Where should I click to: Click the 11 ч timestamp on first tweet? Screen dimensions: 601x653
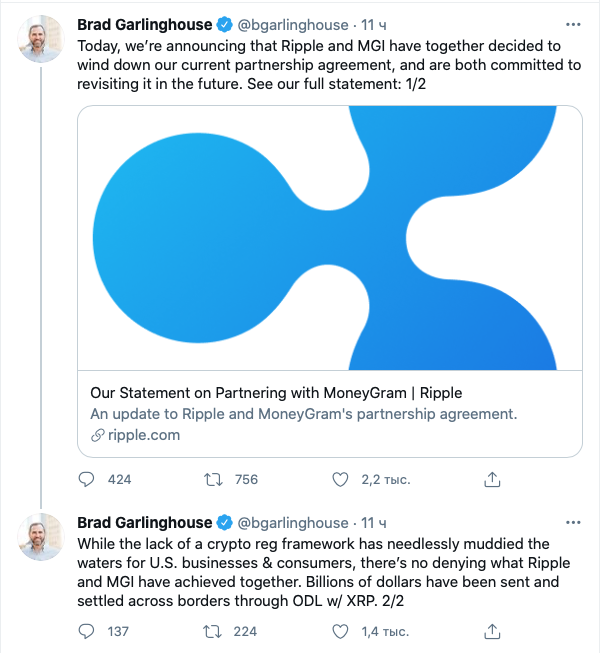[x=373, y=24]
